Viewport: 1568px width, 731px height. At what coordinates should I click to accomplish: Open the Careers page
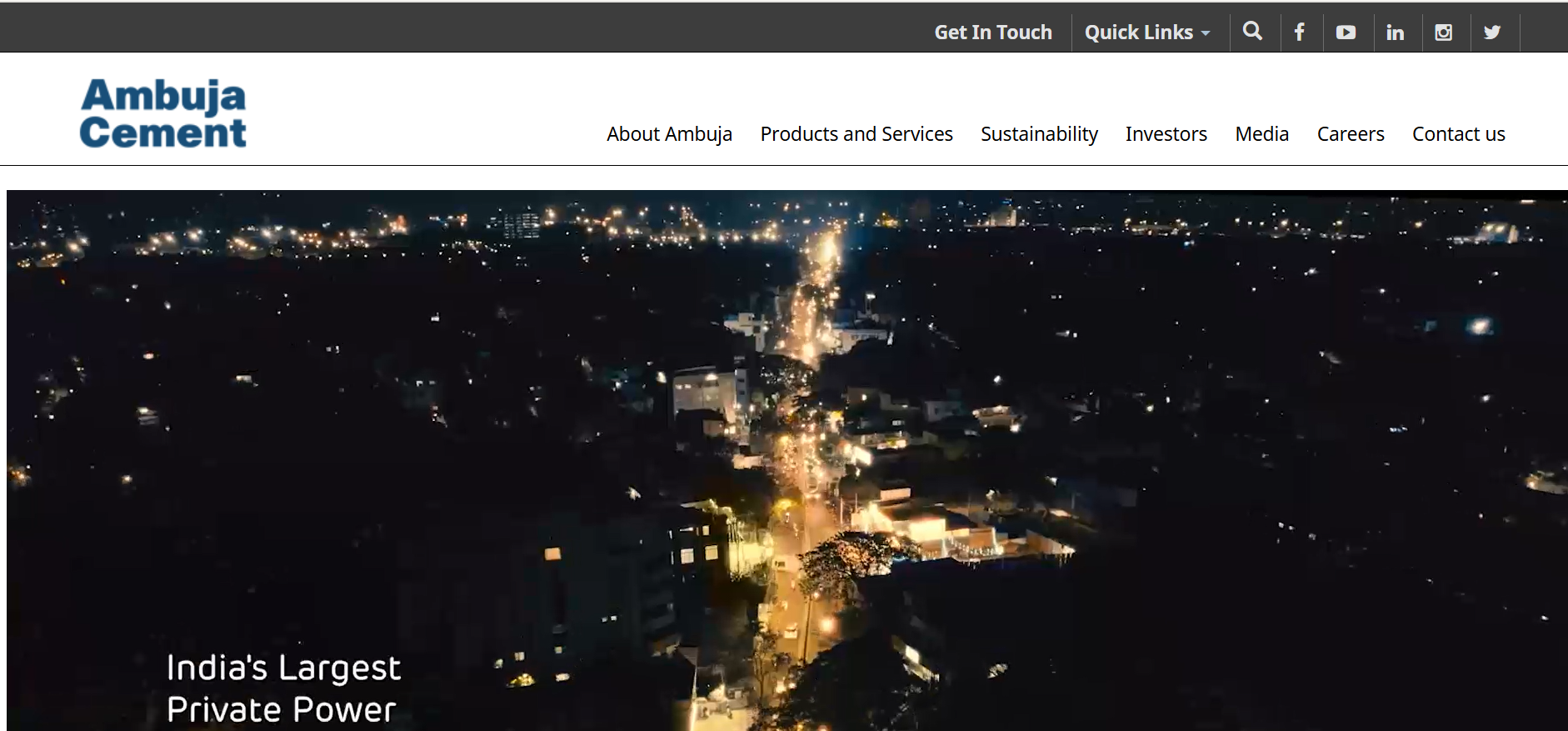(x=1351, y=134)
